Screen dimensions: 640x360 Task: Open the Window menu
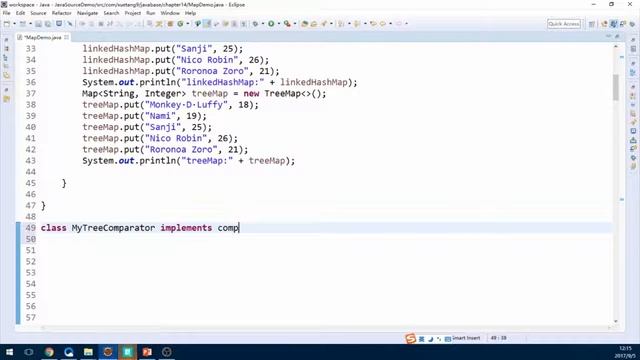coord(170,13)
